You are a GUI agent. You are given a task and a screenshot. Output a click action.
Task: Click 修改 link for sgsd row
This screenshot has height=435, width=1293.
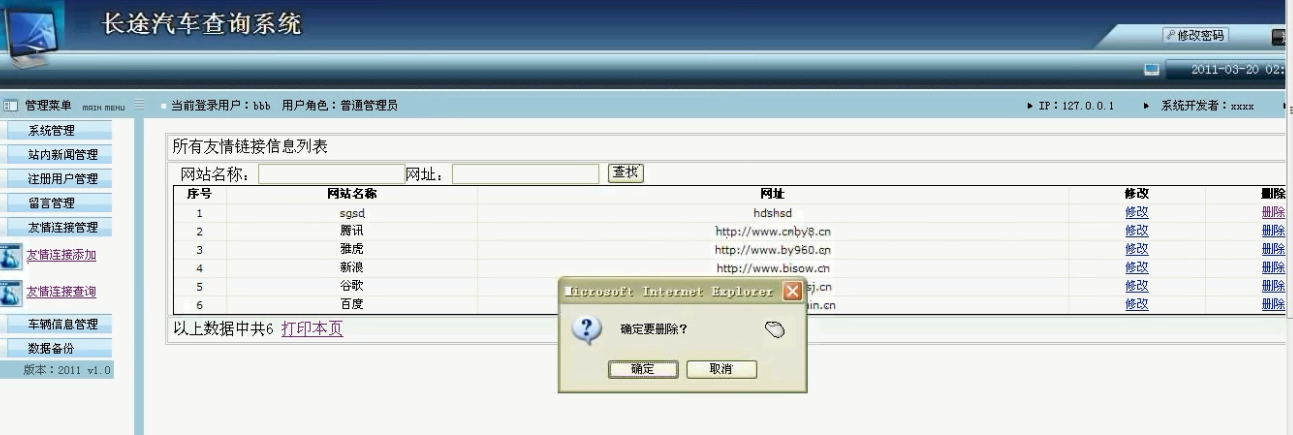coord(1137,212)
